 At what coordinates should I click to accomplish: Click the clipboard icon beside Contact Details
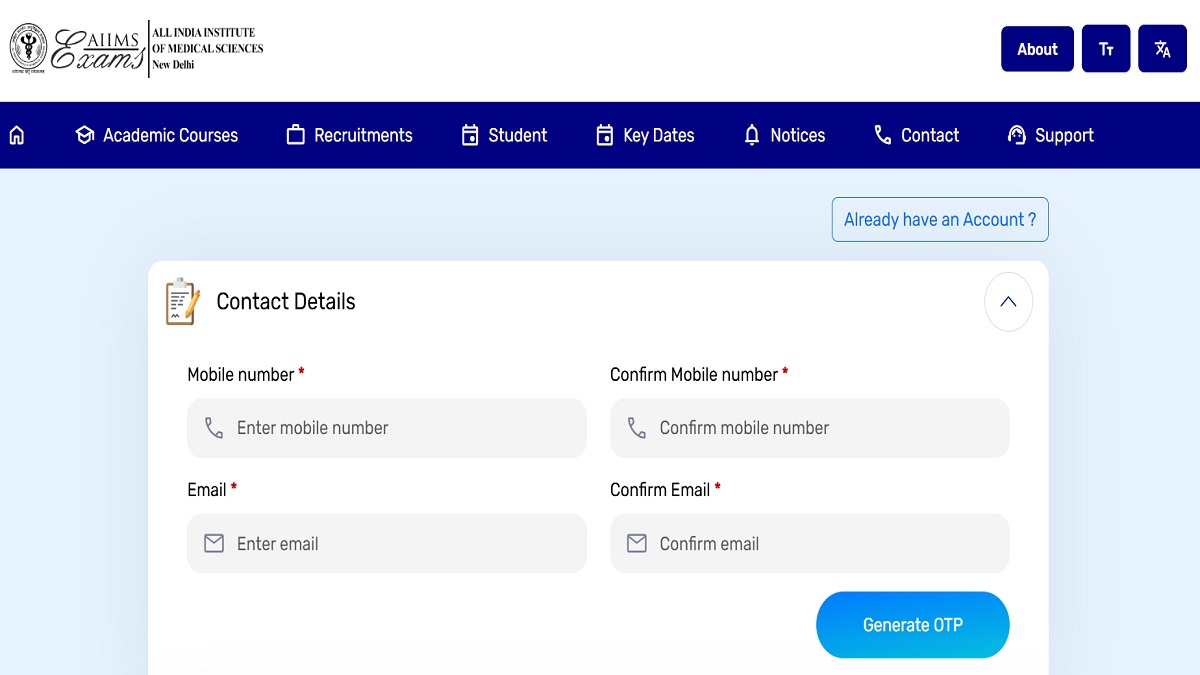point(182,301)
